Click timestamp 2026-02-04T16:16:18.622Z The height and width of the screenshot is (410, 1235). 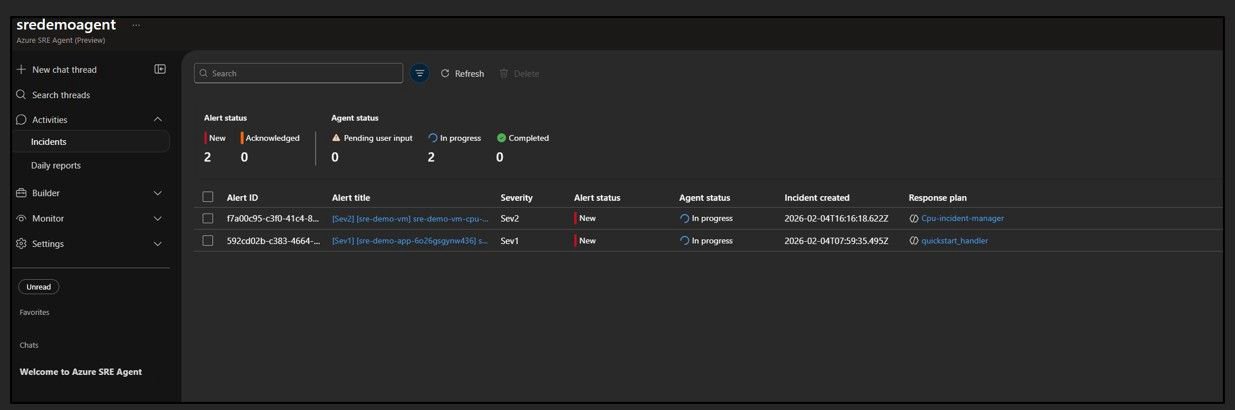tap(835, 218)
